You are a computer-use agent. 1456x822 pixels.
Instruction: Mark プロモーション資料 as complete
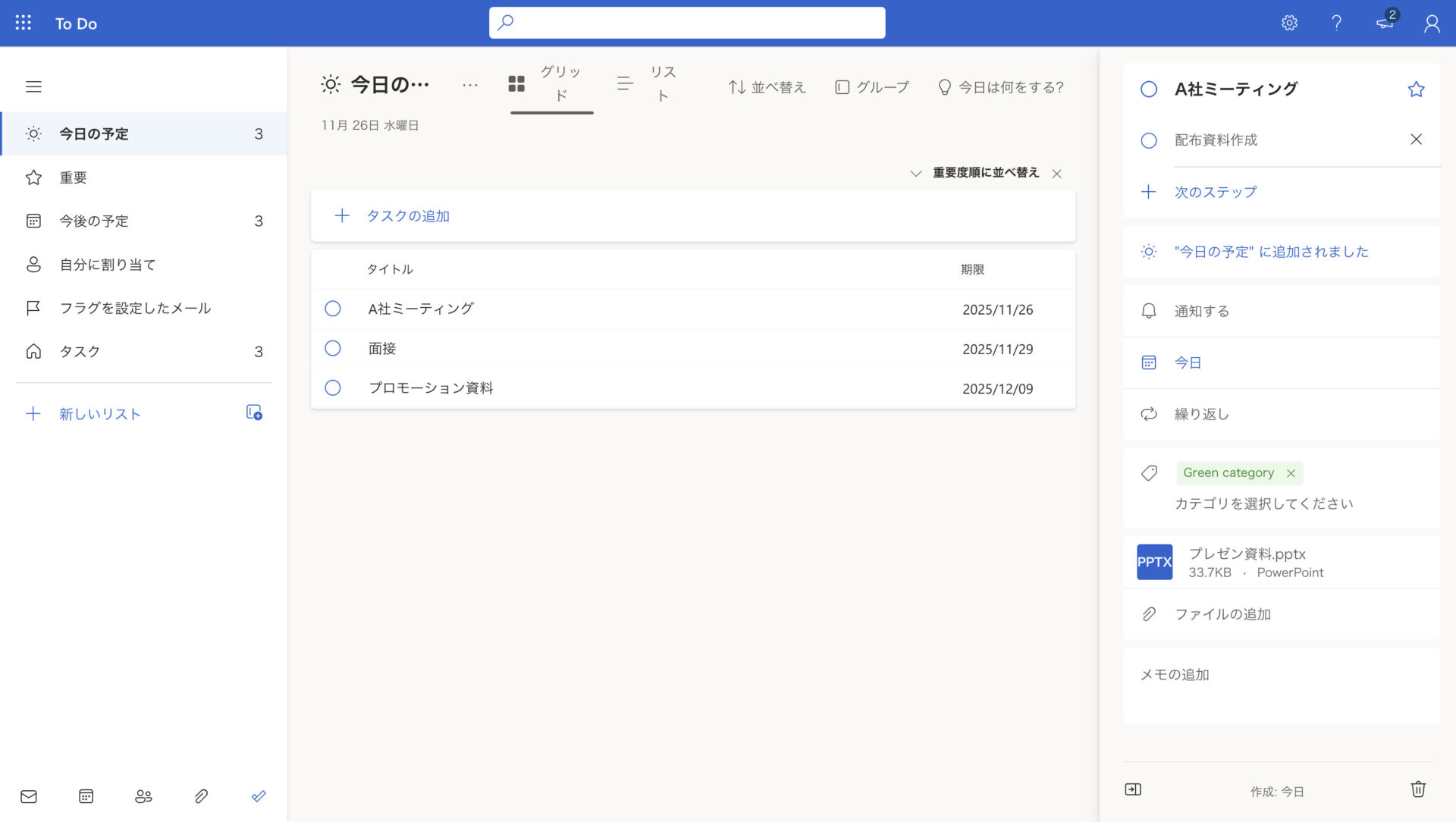point(333,387)
